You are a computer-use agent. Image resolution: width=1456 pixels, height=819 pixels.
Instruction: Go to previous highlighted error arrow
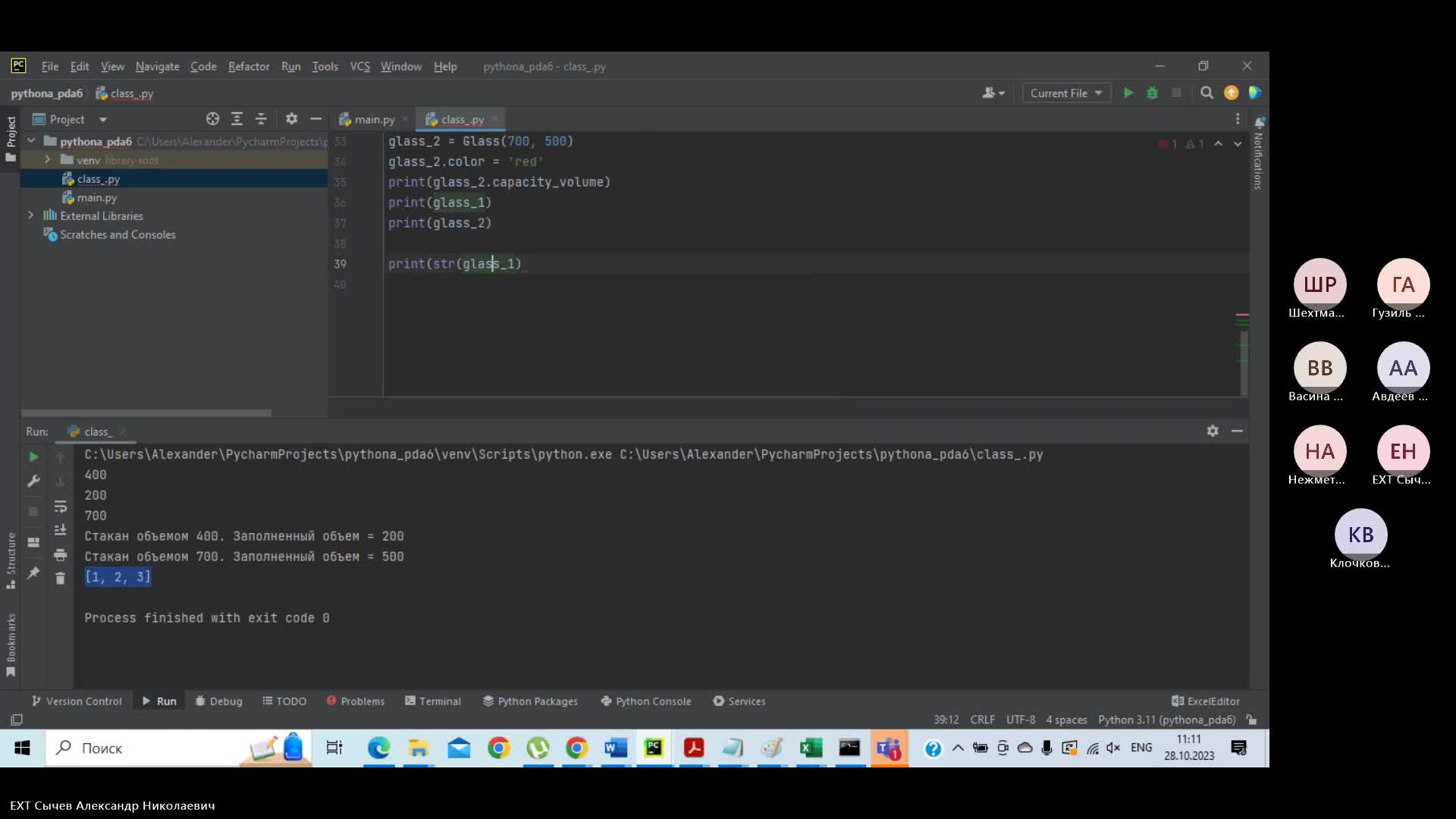[x=1218, y=143]
